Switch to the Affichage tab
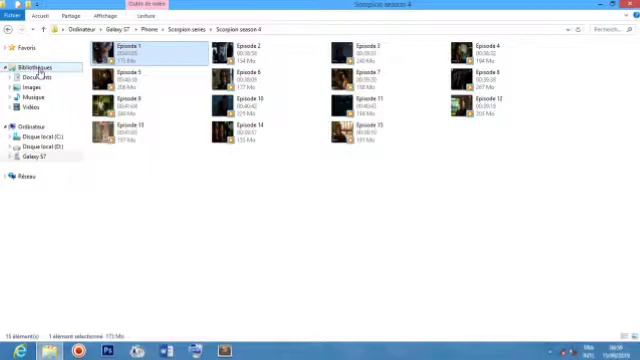 click(x=105, y=16)
